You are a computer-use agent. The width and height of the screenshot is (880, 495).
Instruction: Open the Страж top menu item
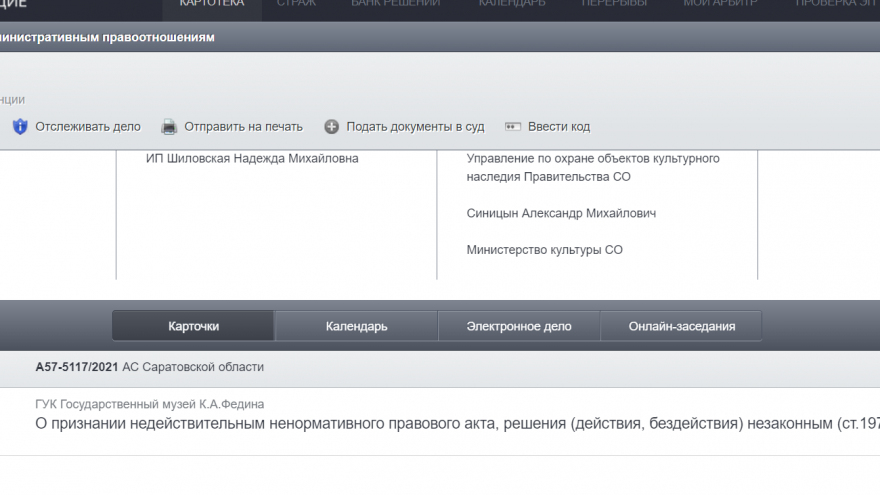[x=296, y=4]
